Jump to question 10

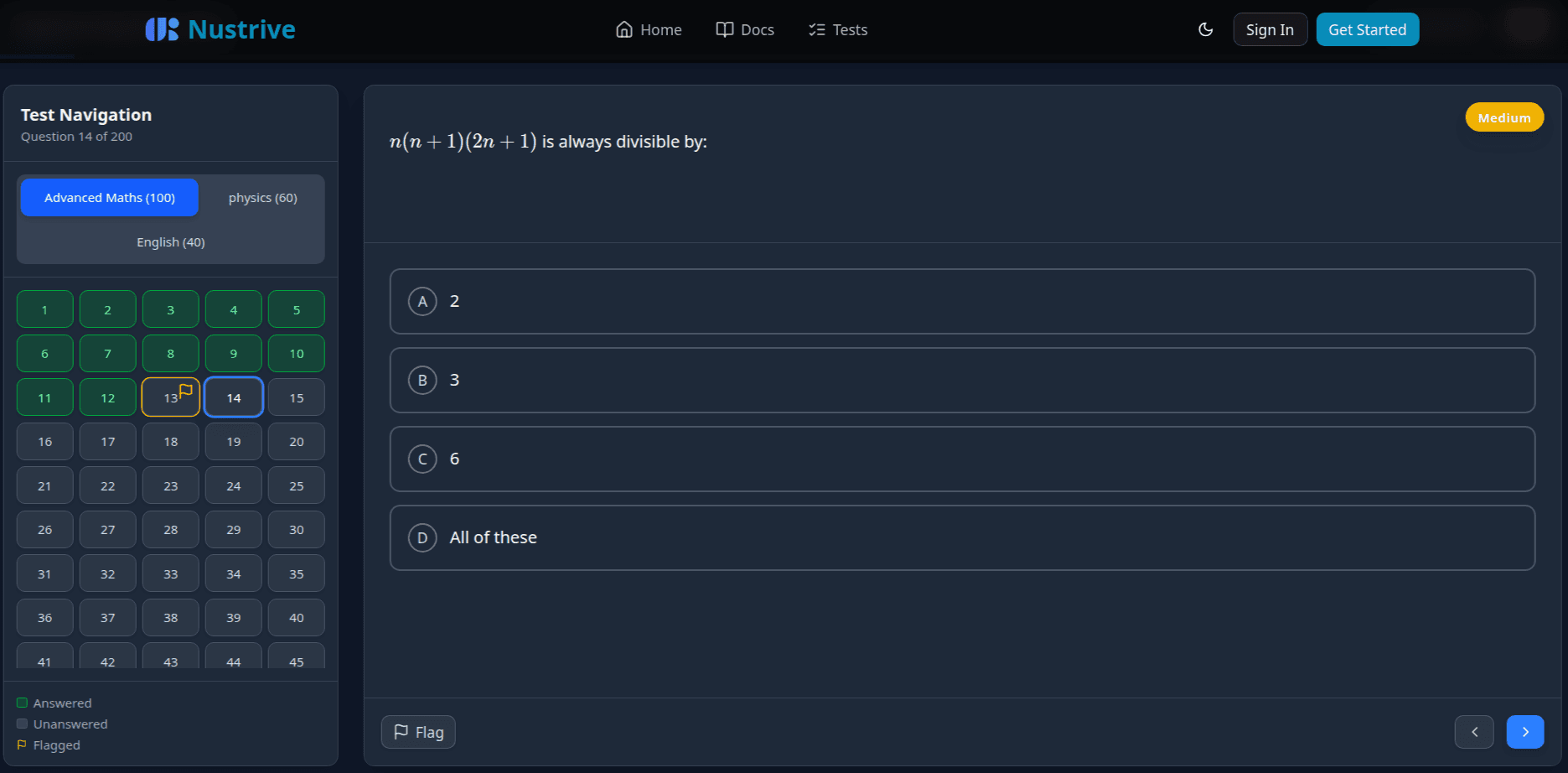pos(296,354)
